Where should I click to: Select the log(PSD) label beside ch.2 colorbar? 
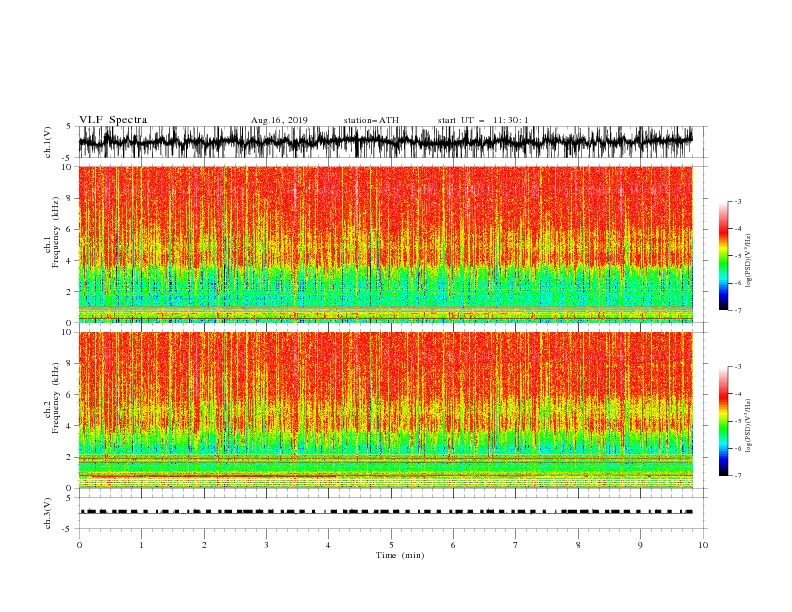tap(749, 426)
